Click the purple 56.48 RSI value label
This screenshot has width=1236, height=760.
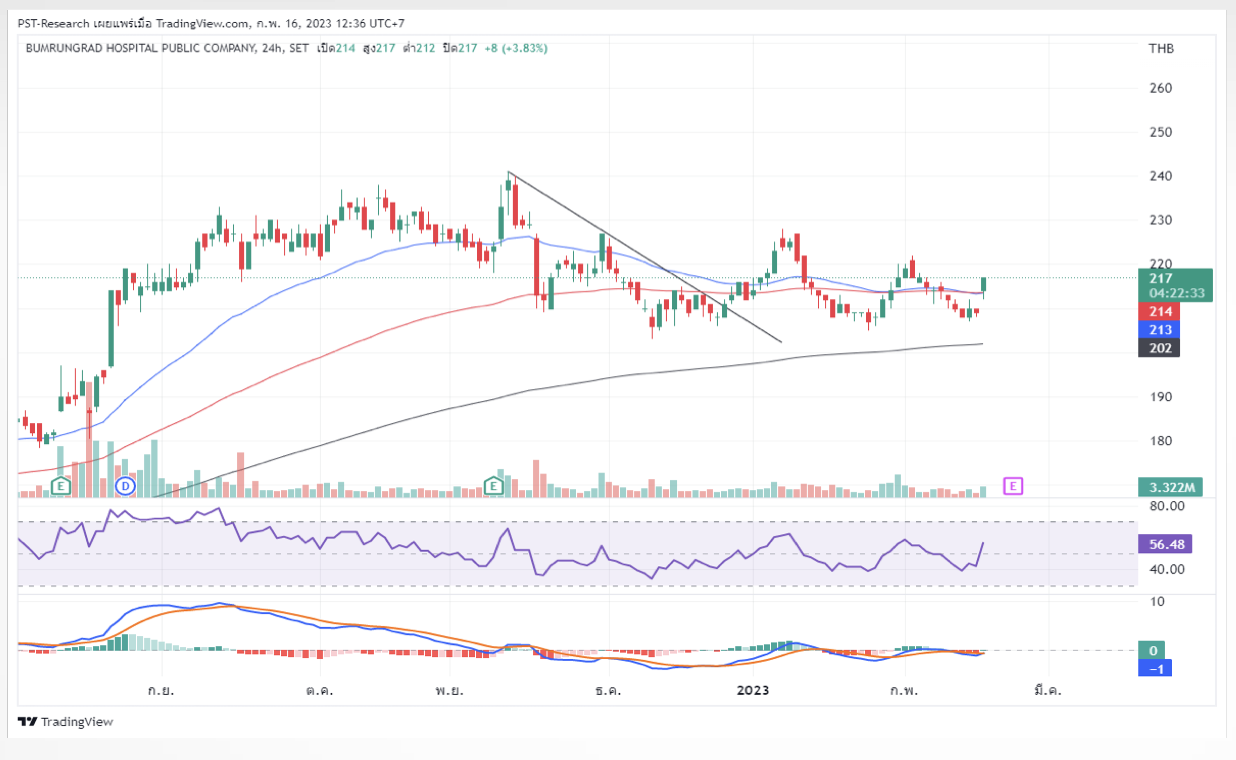[1165, 544]
